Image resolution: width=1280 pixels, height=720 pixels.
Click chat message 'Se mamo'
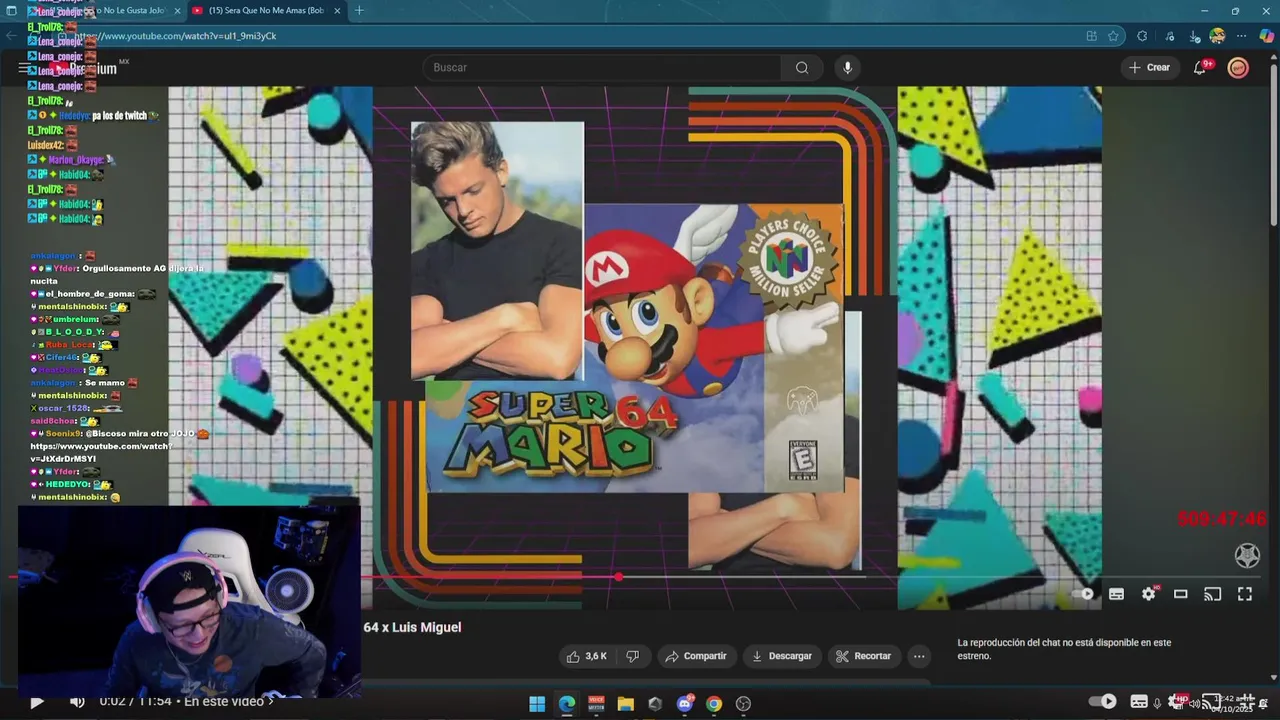[x=104, y=383]
